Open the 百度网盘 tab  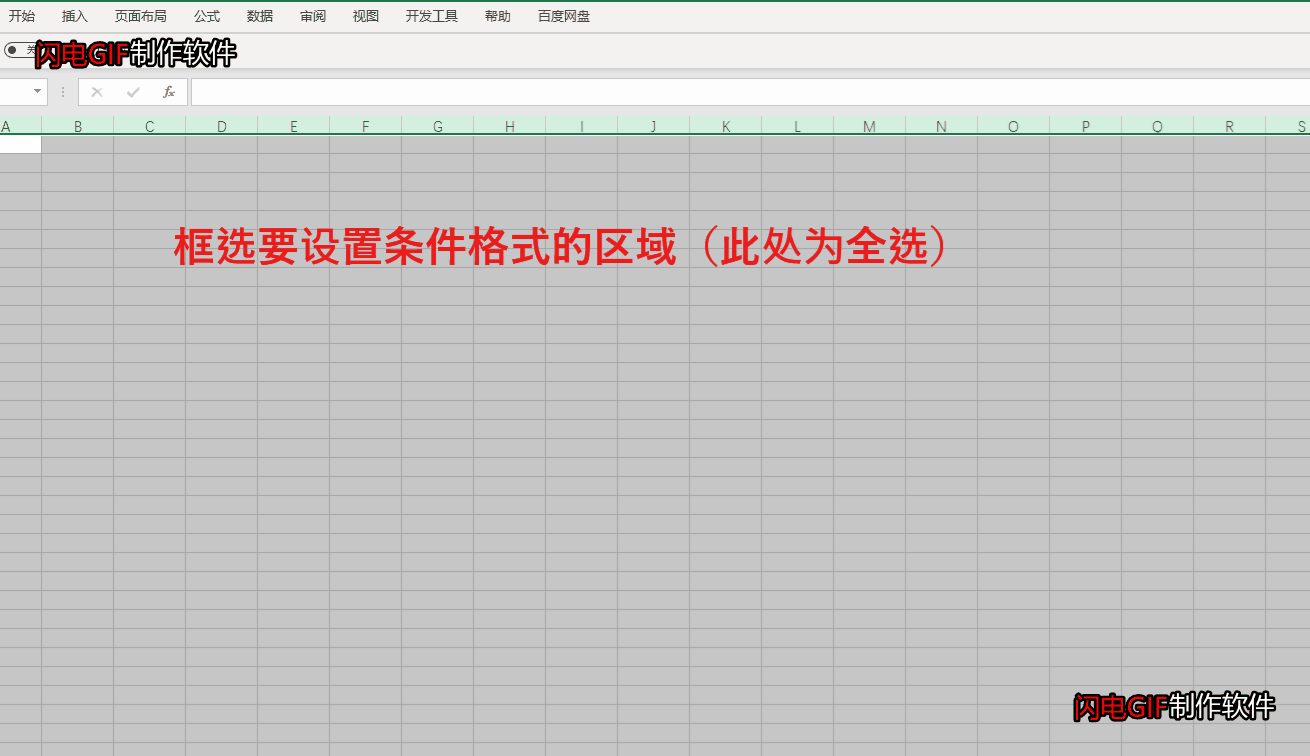coord(564,16)
